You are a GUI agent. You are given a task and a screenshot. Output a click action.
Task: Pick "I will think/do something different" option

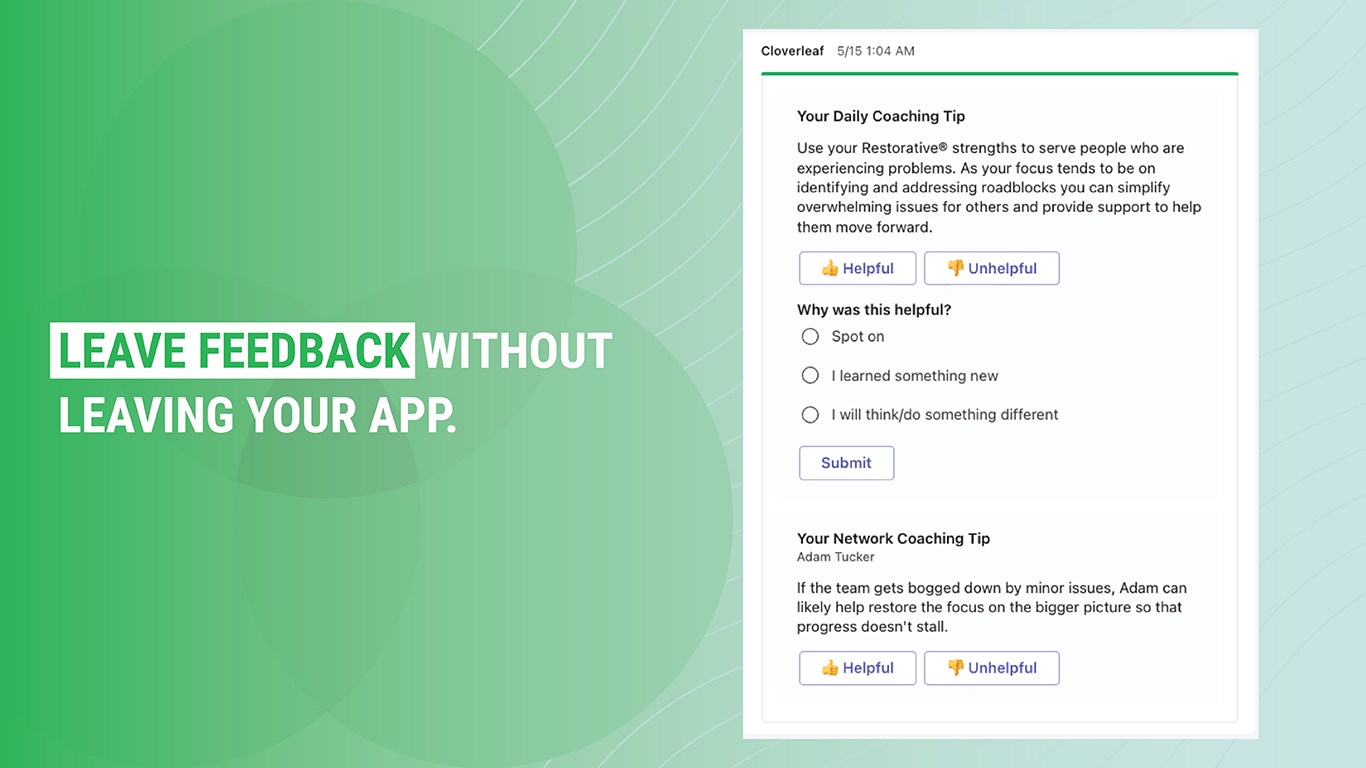click(810, 415)
